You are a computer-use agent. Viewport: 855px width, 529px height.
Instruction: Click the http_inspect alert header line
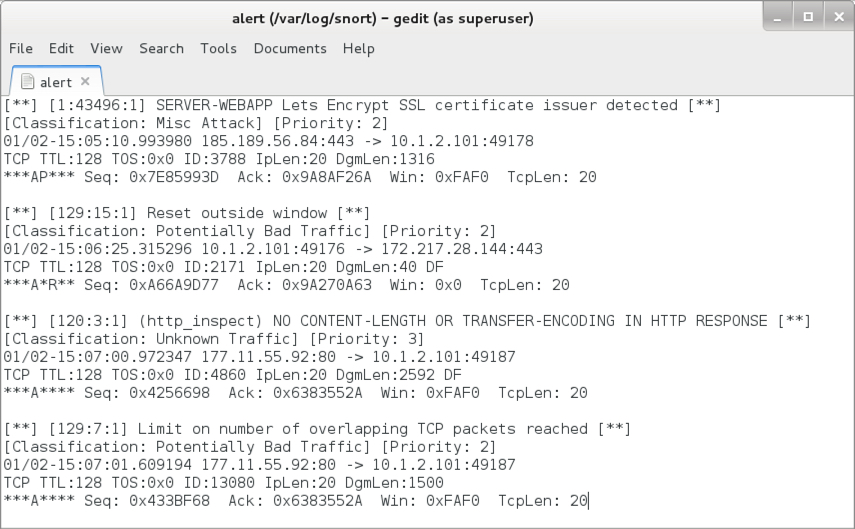click(x=407, y=321)
